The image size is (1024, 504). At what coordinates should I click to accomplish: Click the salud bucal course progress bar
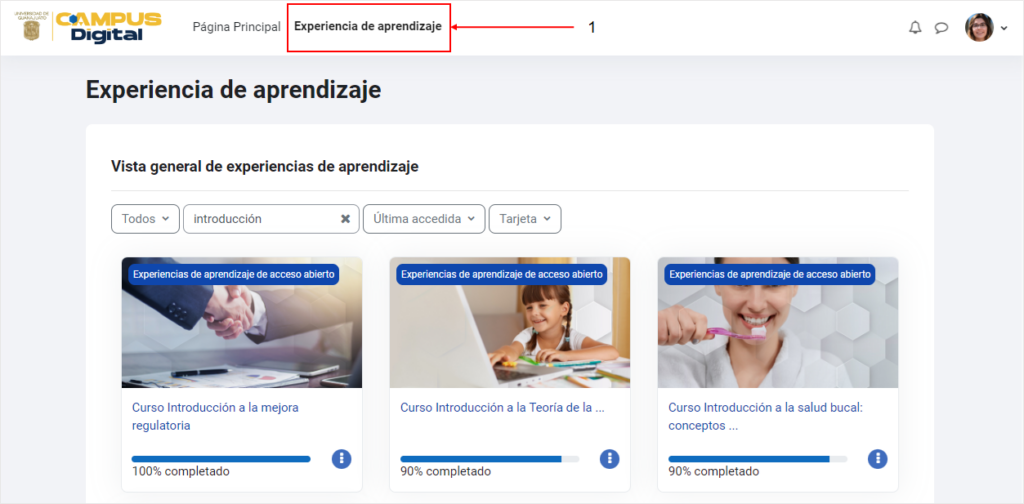(x=758, y=459)
